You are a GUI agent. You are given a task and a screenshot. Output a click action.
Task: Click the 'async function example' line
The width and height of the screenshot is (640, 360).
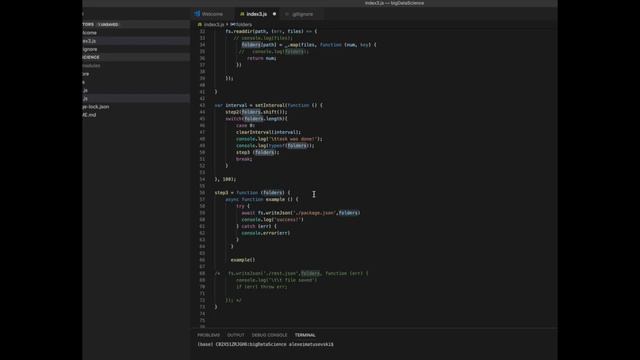[262, 199]
